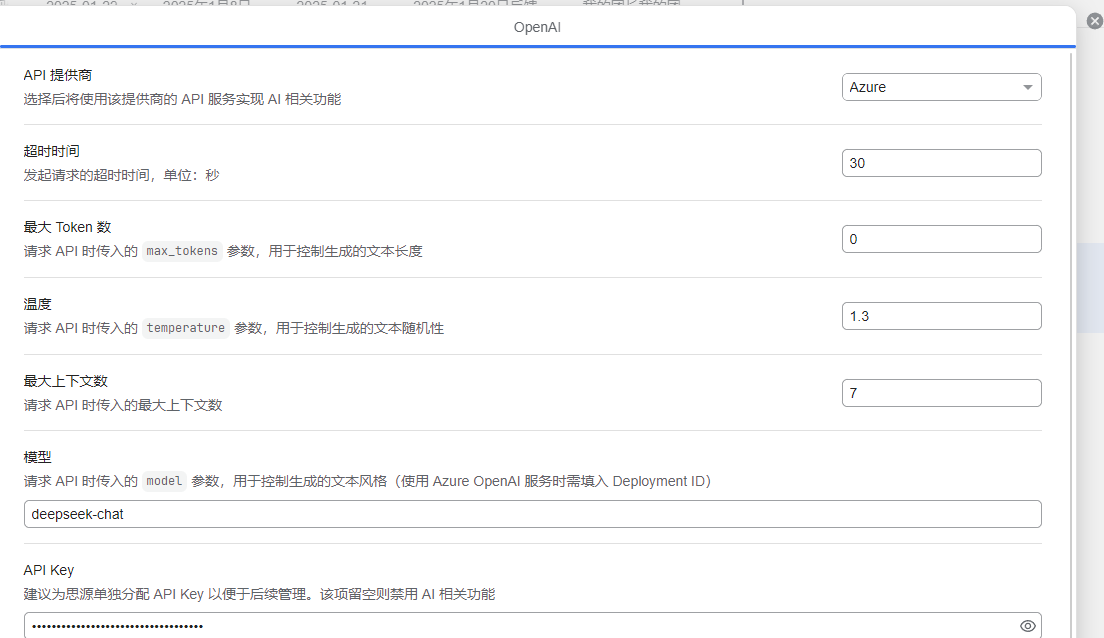Toggle API Key visibility with the eye icon
Image resolution: width=1104 pixels, height=638 pixels.
(x=1027, y=626)
